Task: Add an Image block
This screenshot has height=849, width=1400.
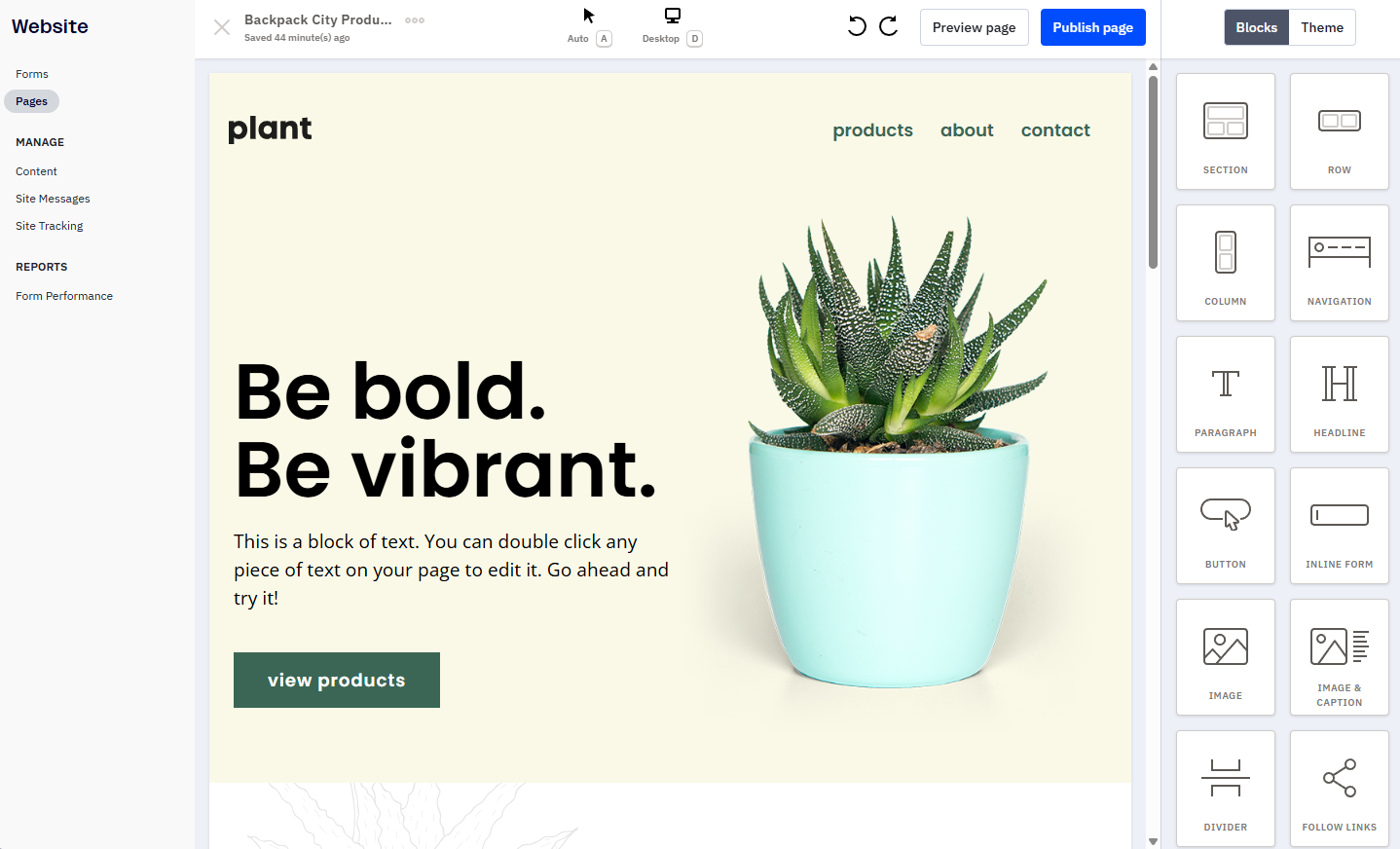Action: pyautogui.click(x=1225, y=657)
